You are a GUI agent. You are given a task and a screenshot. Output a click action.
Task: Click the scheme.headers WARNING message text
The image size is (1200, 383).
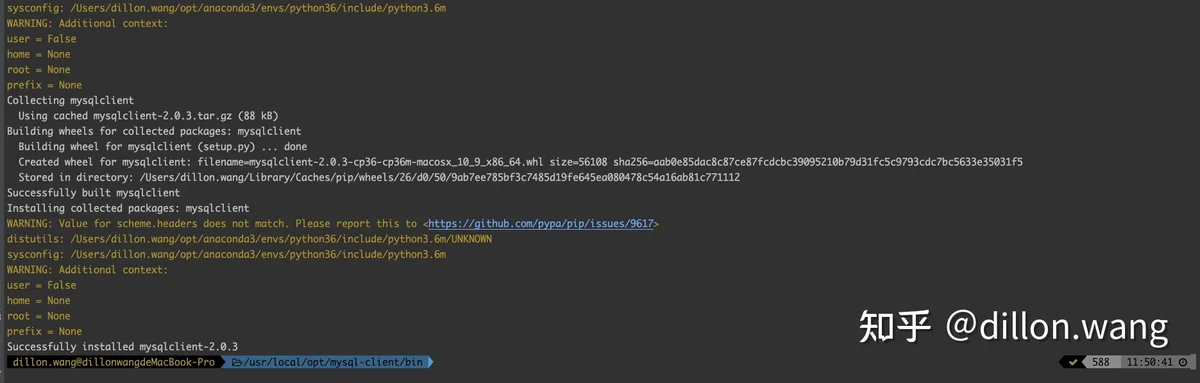pyautogui.click(x=333, y=224)
